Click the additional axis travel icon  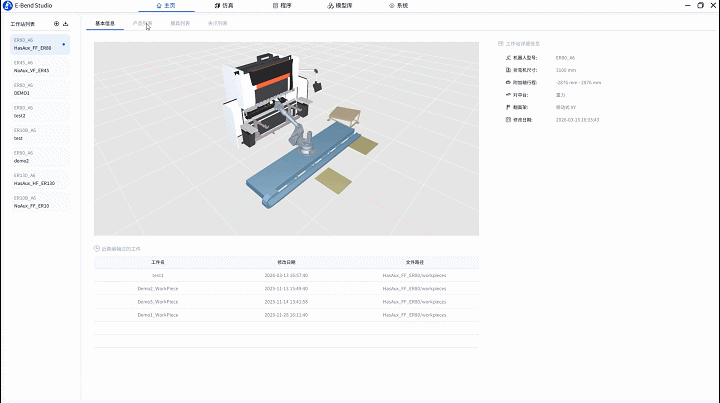pos(508,83)
